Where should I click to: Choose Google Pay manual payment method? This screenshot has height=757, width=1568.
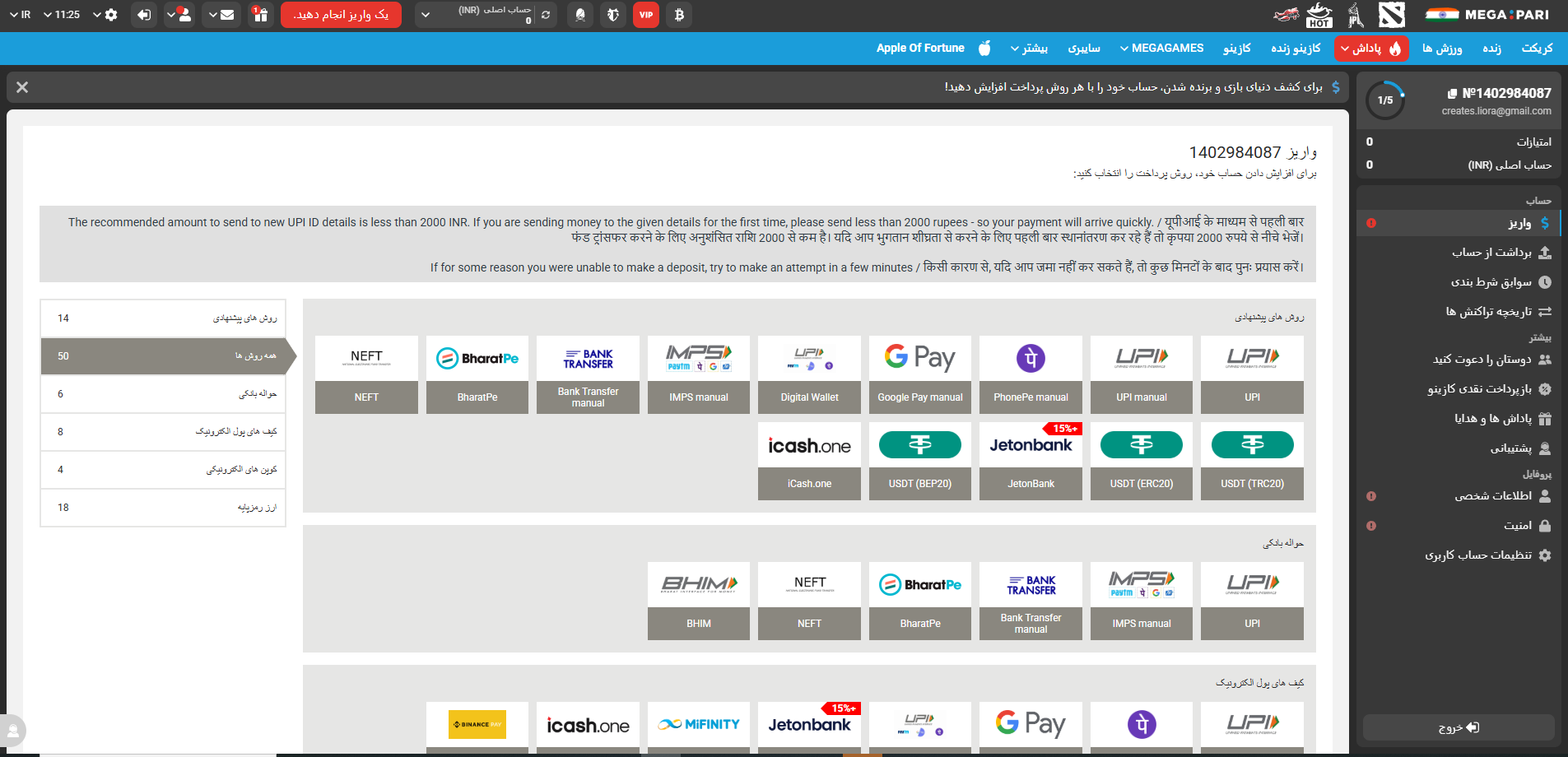(x=919, y=374)
